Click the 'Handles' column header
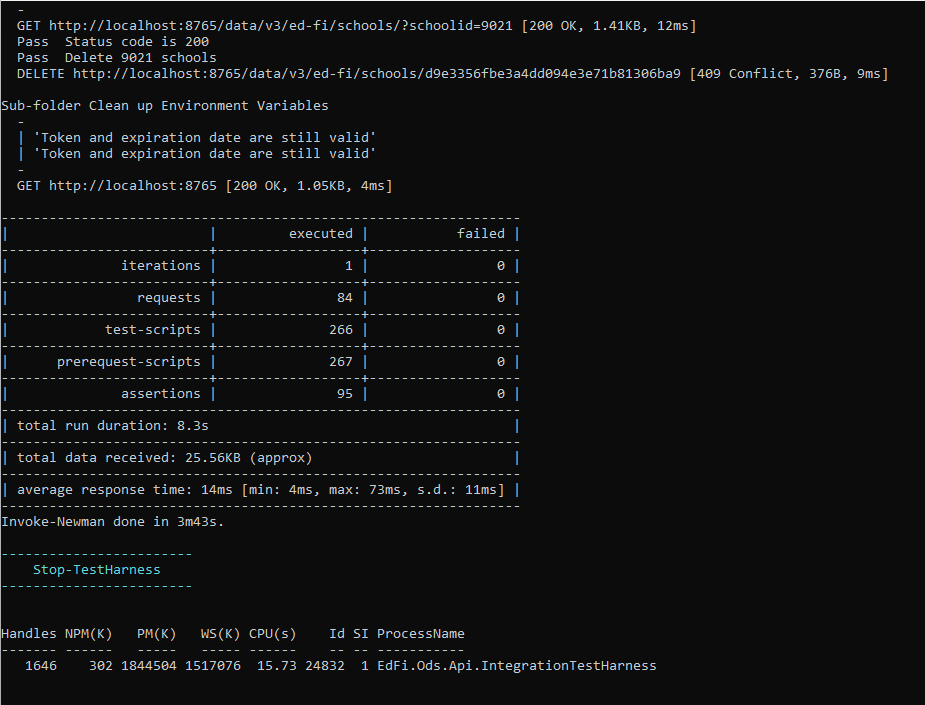Image resolution: width=925 pixels, height=705 pixels. click(x=29, y=634)
